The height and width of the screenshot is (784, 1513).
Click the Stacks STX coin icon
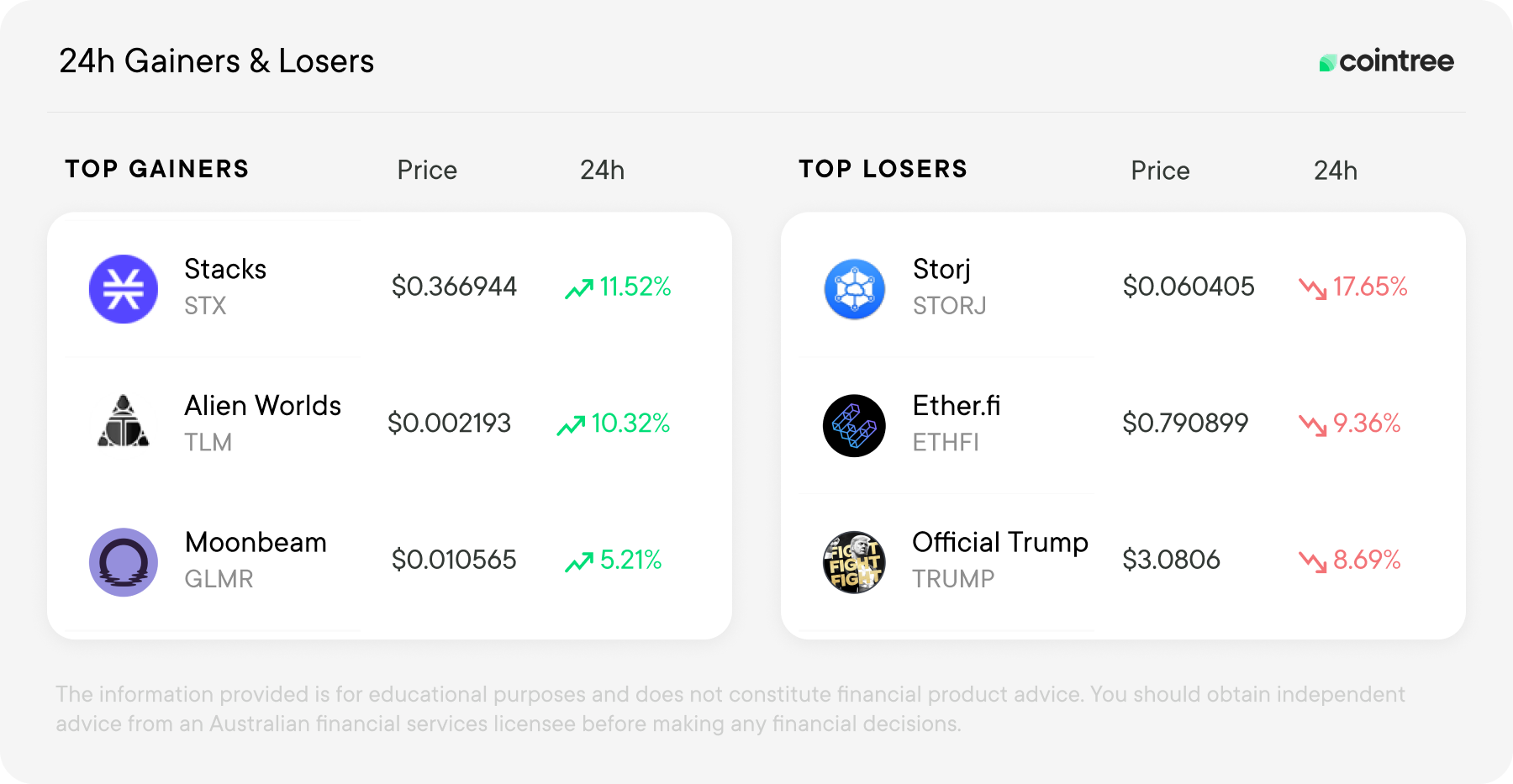tap(124, 289)
